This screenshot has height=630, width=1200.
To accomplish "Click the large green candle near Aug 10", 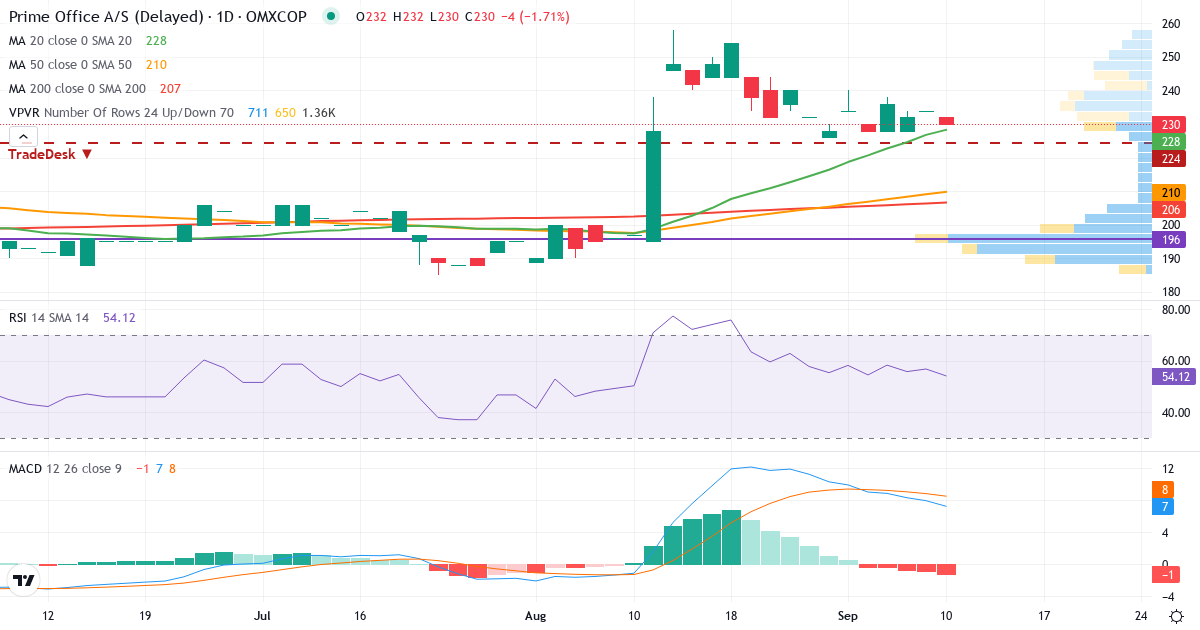I will [x=654, y=186].
